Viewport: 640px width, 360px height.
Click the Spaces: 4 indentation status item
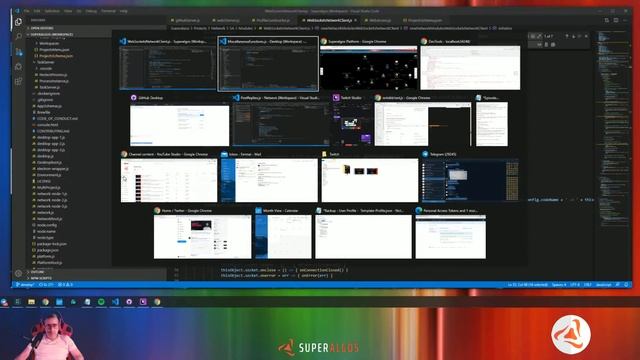(x=559, y=284)
